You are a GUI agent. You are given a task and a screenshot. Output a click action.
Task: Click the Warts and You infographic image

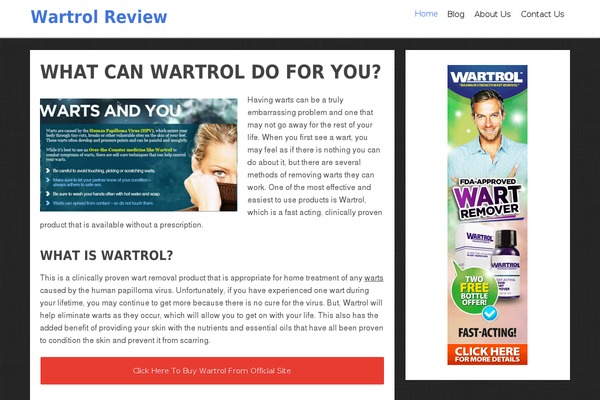click(x=139, y=155)
